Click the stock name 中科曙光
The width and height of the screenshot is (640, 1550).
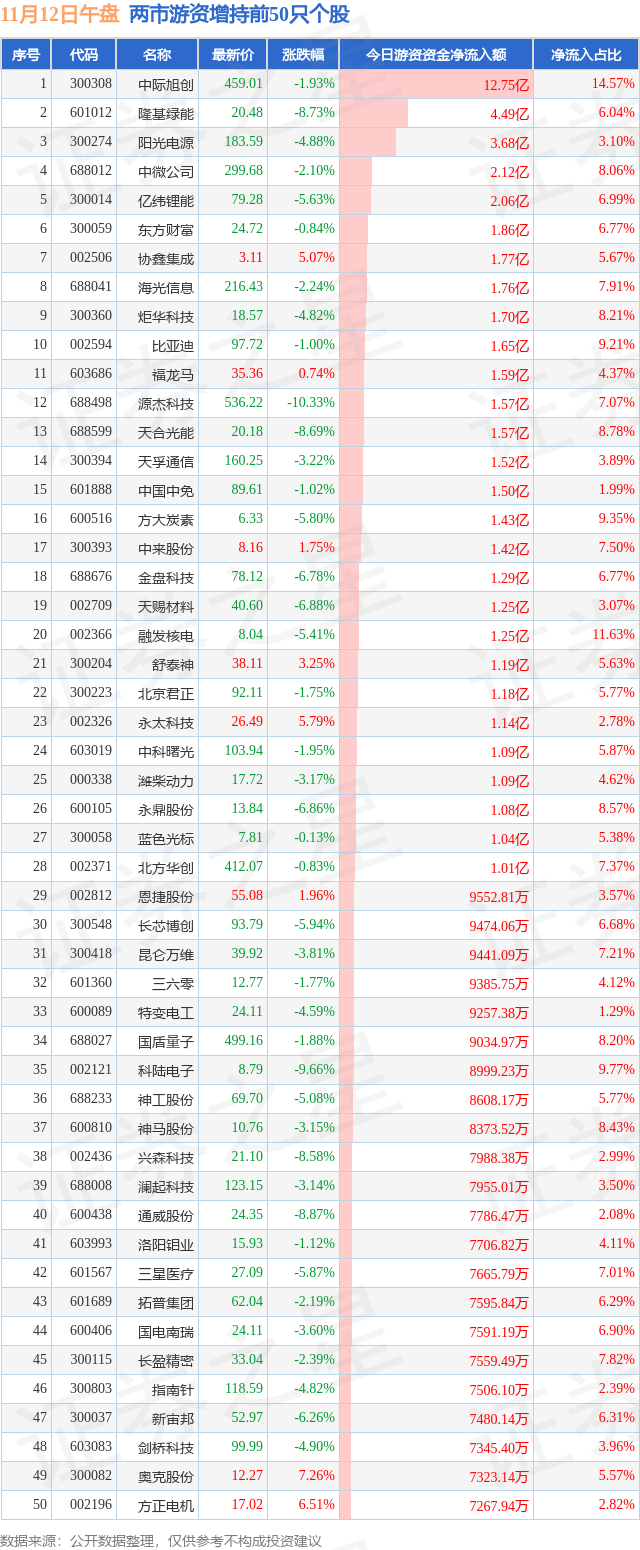click(166, 752)
